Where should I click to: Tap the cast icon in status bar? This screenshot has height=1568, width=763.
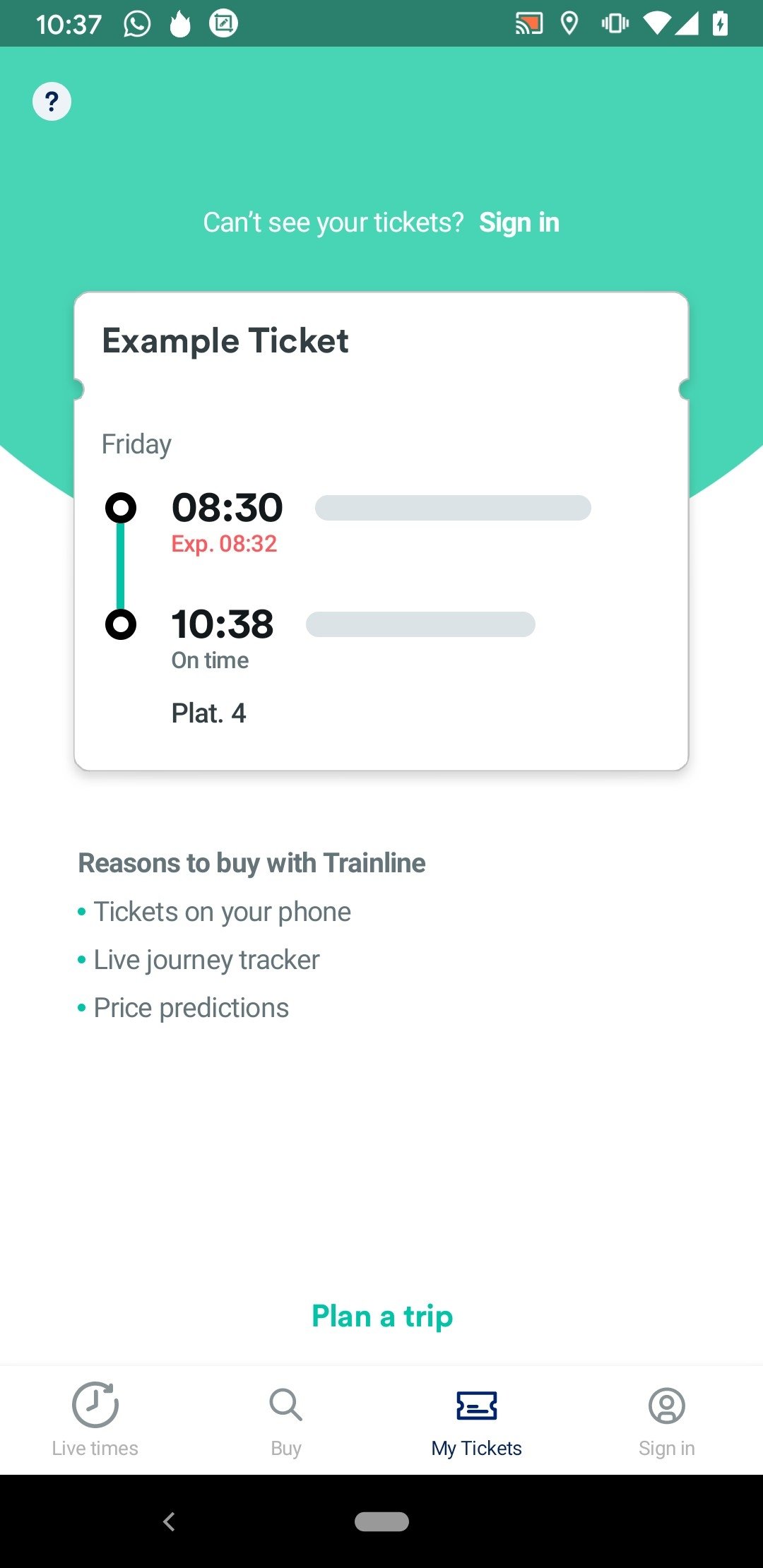click(x=529, y=23)
